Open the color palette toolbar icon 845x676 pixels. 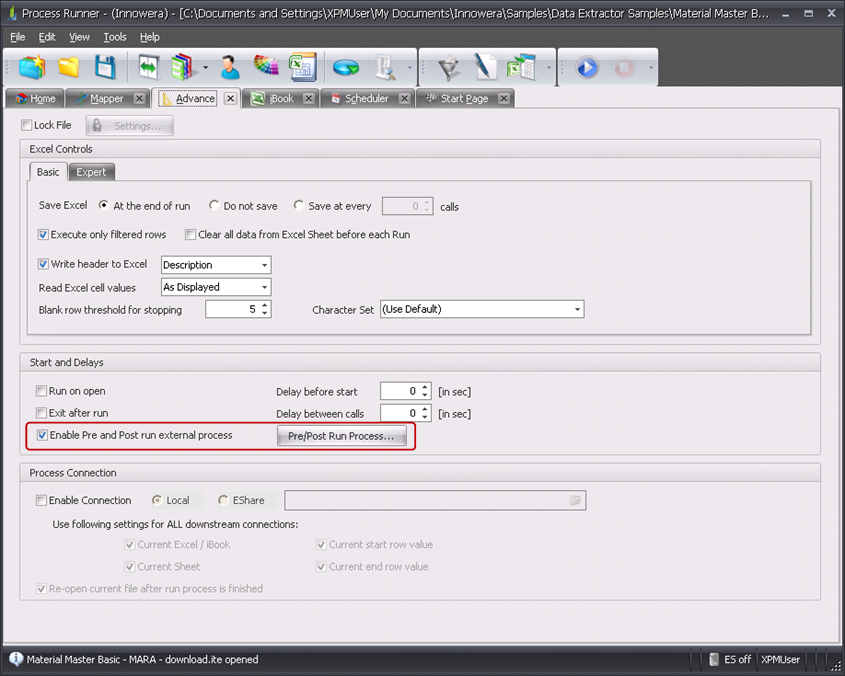coord(266,68)
